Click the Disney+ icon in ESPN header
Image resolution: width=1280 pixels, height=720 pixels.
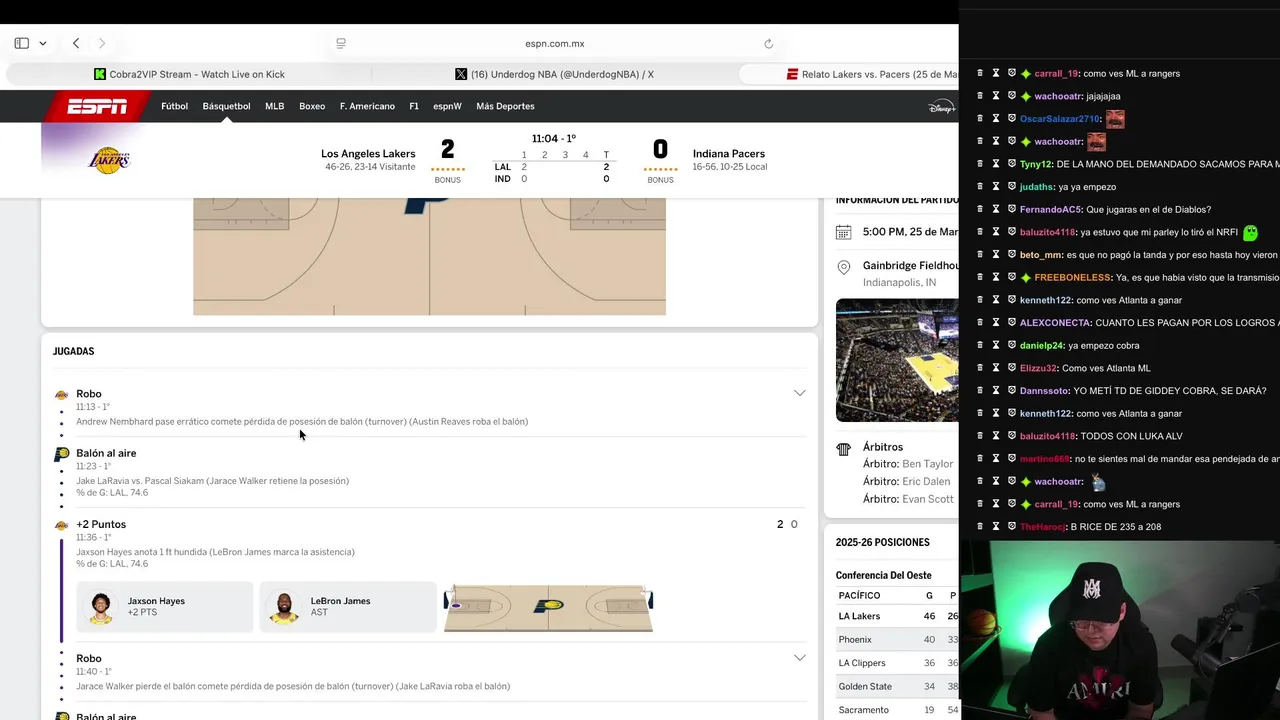click(941, 106)
